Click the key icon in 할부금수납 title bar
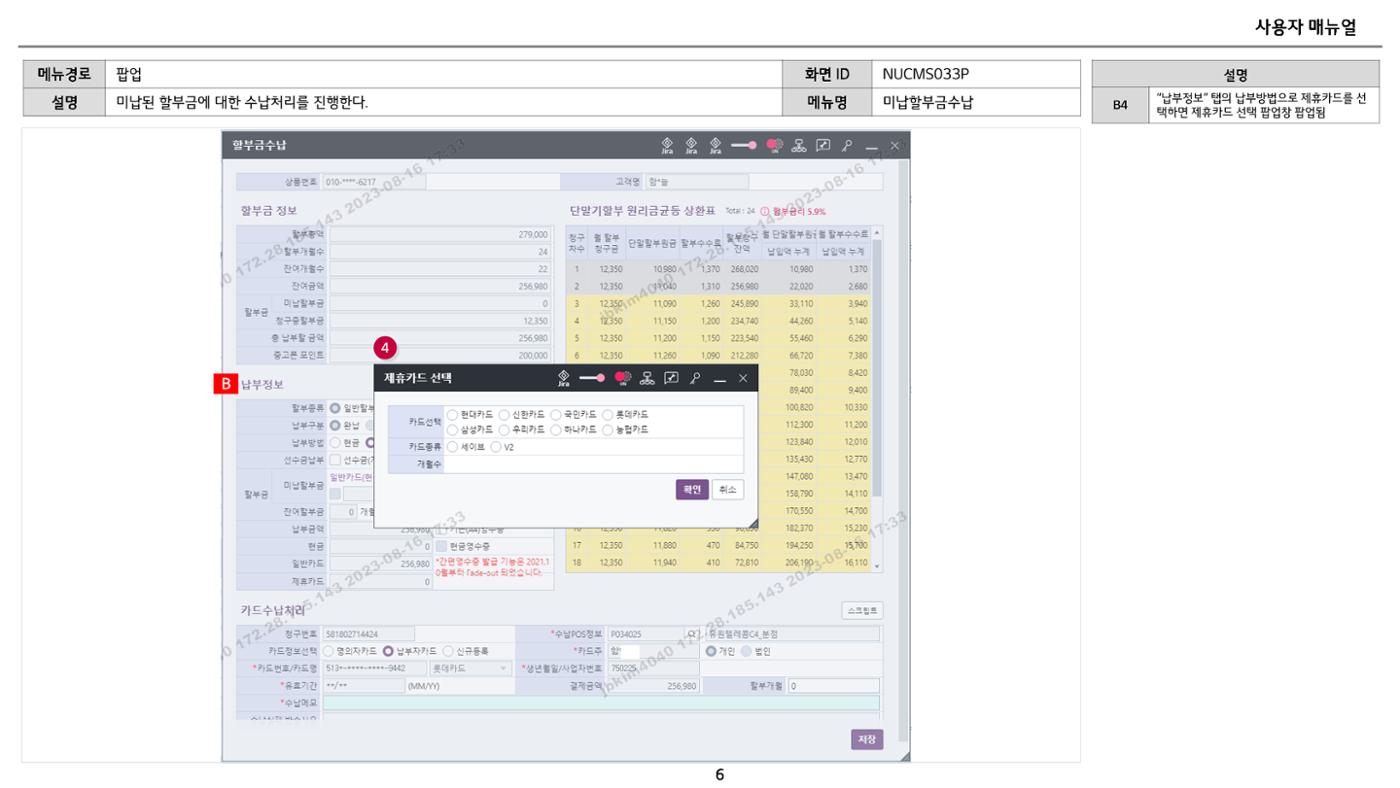This screenshot has height=788, width=1400. pyautogui.click(x=846, y=145)
